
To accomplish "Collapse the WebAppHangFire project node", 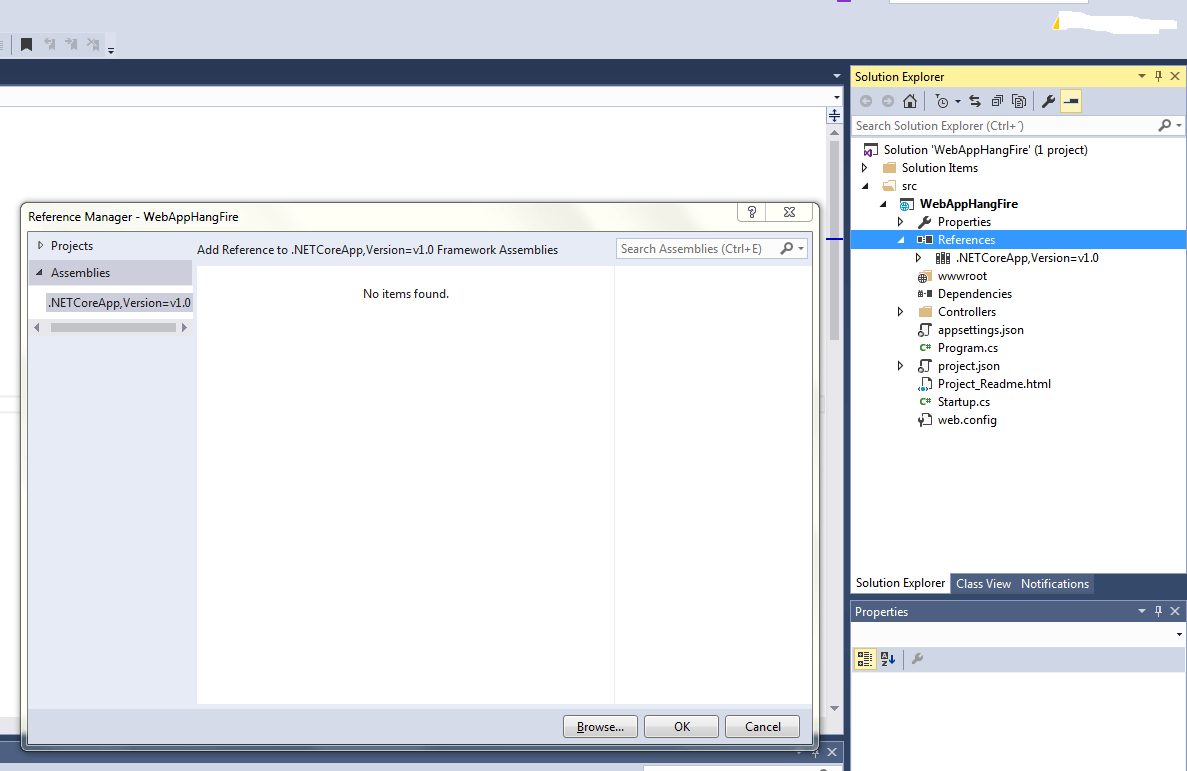I will (x=883, y=204).
